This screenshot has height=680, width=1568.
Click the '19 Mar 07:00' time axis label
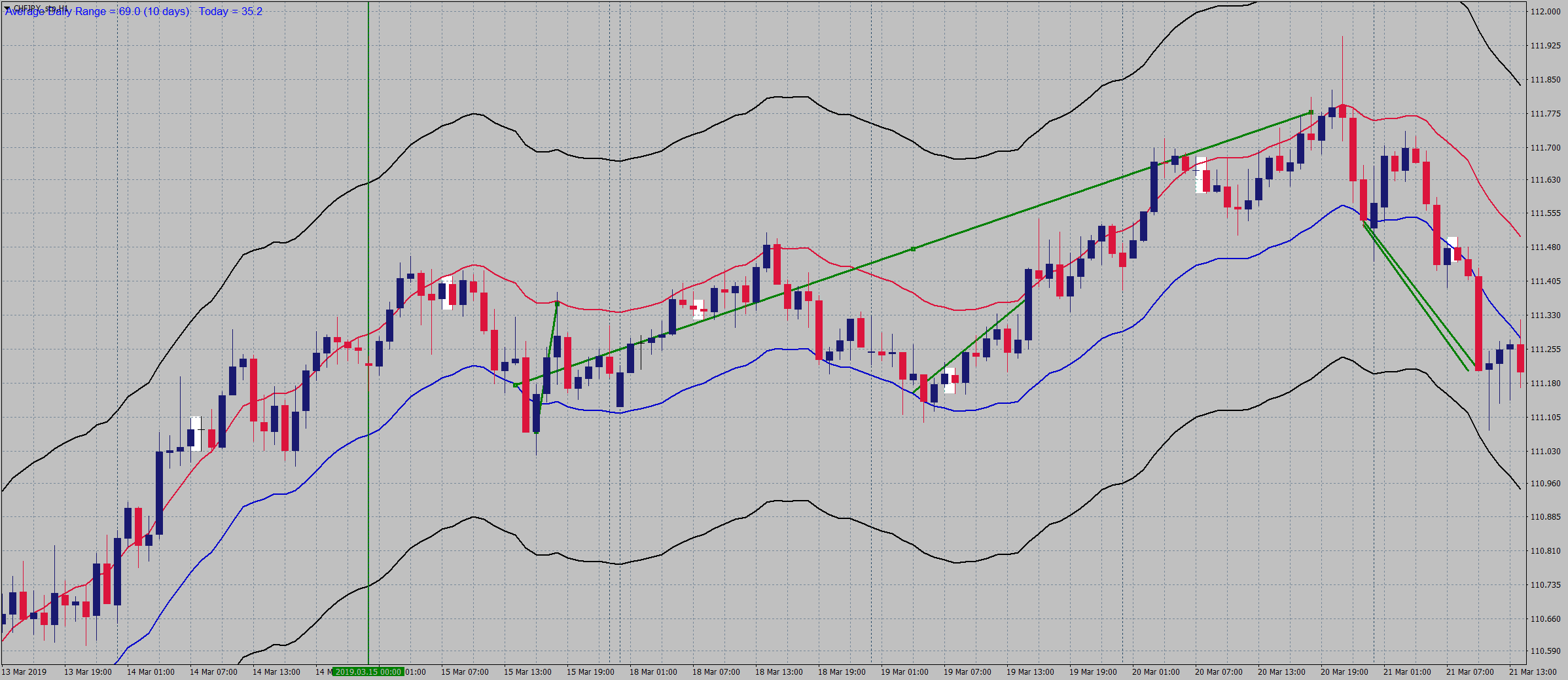coord(967,672)
